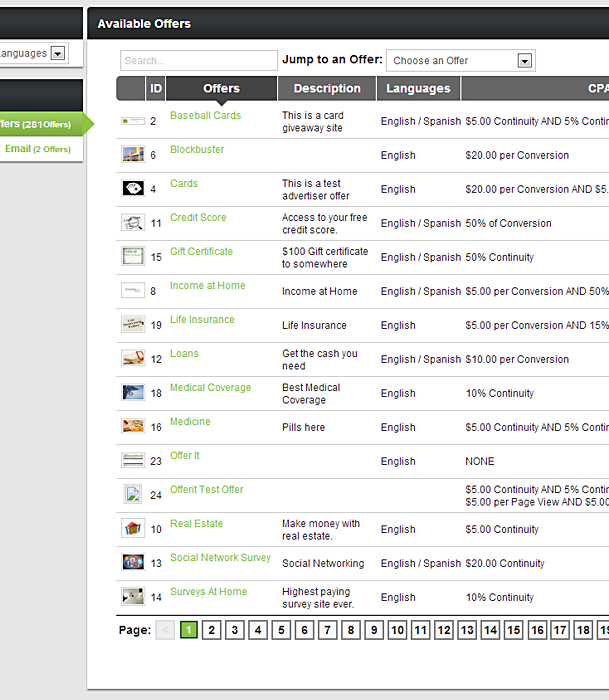The height and width of the screenshot is (700, 609).
Task: Click the Credit Score offer thumbnail icon
Action: coord(132,222)
